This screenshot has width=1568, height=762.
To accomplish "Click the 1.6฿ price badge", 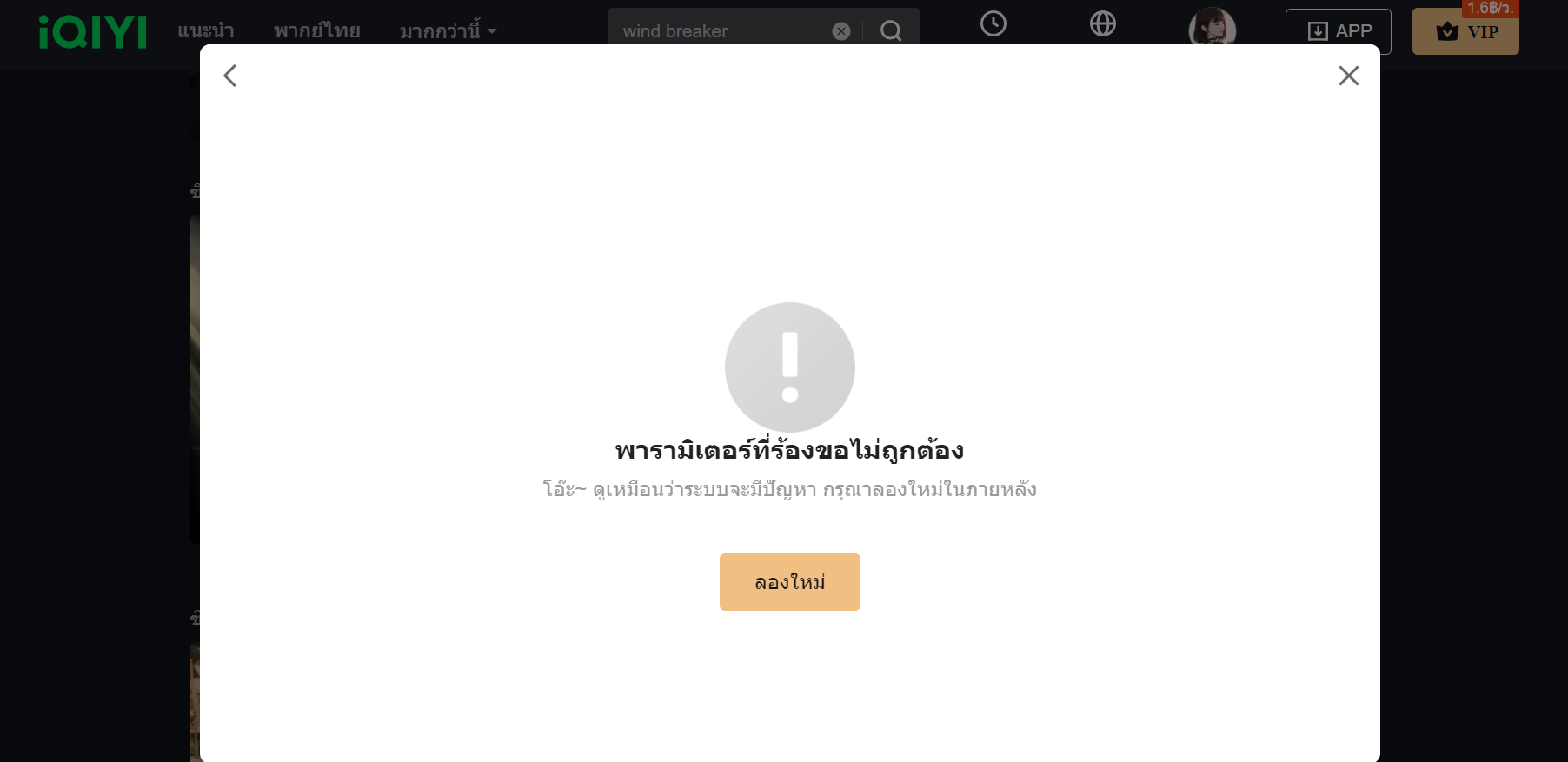I will pos(1491,8).
